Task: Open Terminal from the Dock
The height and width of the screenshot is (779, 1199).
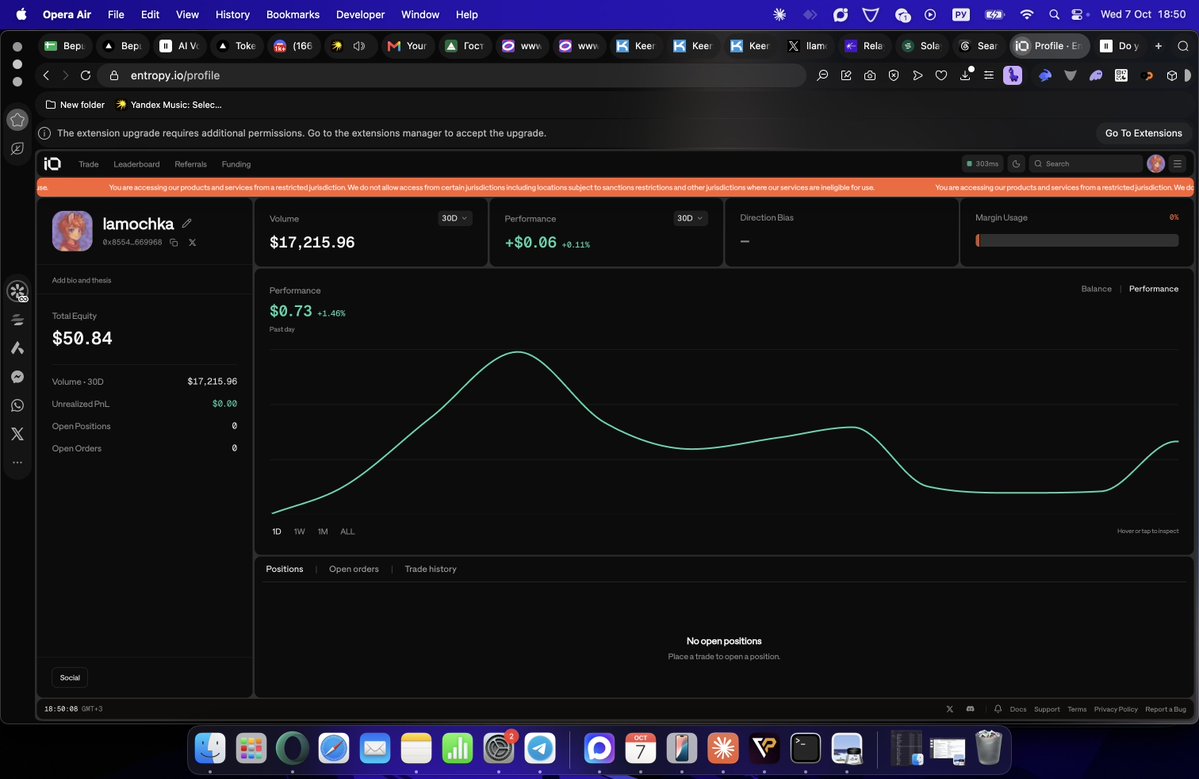Action: pos(805,748)
